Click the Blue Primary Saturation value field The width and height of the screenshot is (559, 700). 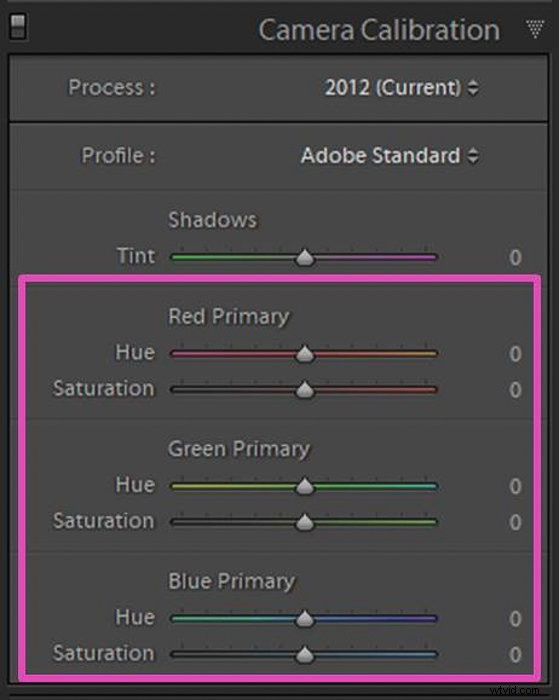click(515, 655)
